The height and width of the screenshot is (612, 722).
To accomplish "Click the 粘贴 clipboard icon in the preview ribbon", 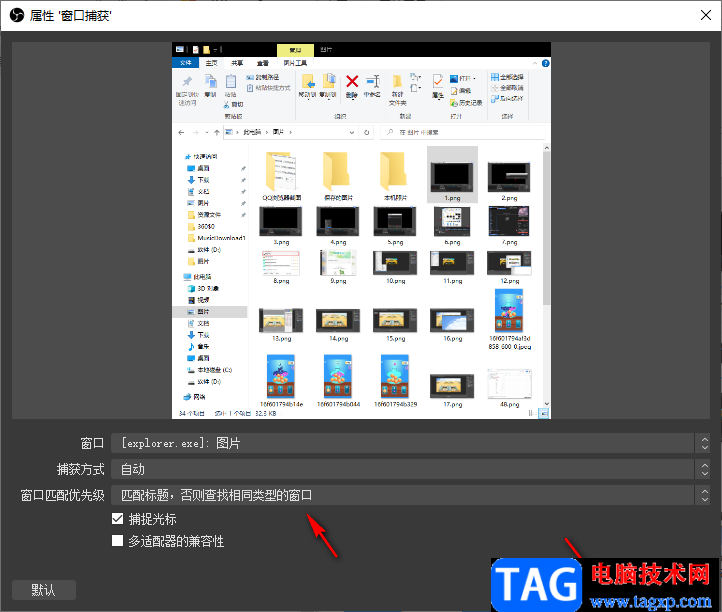I will [x=231, y=82].
